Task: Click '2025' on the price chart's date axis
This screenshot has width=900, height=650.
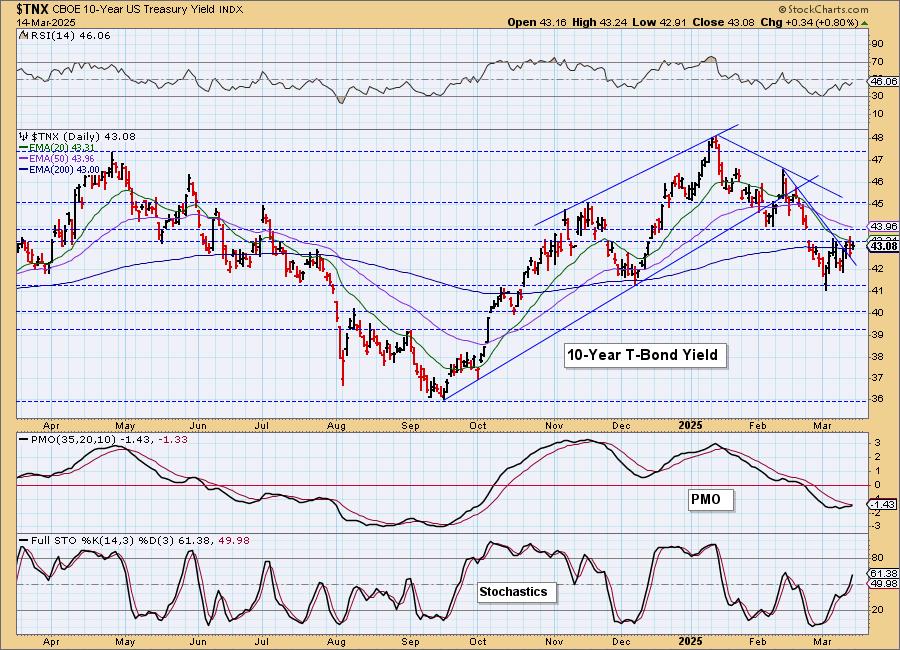Action: click(690, 425)
